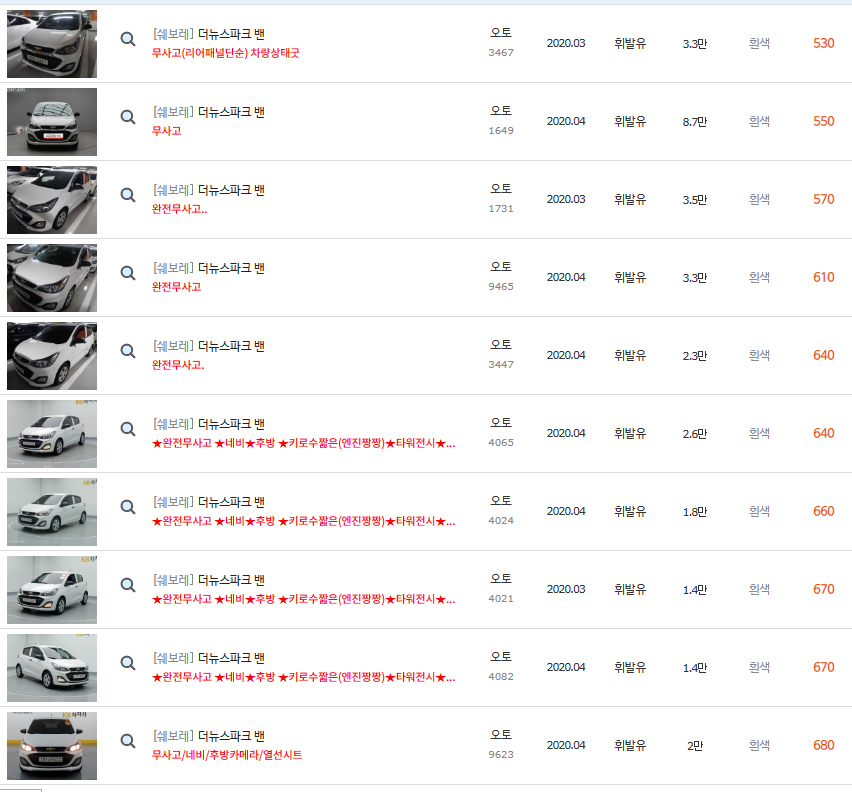Screen dimensions: 852x792
Task: Open car thumbnail of listing 3447
Action: (x=52, y=356)
